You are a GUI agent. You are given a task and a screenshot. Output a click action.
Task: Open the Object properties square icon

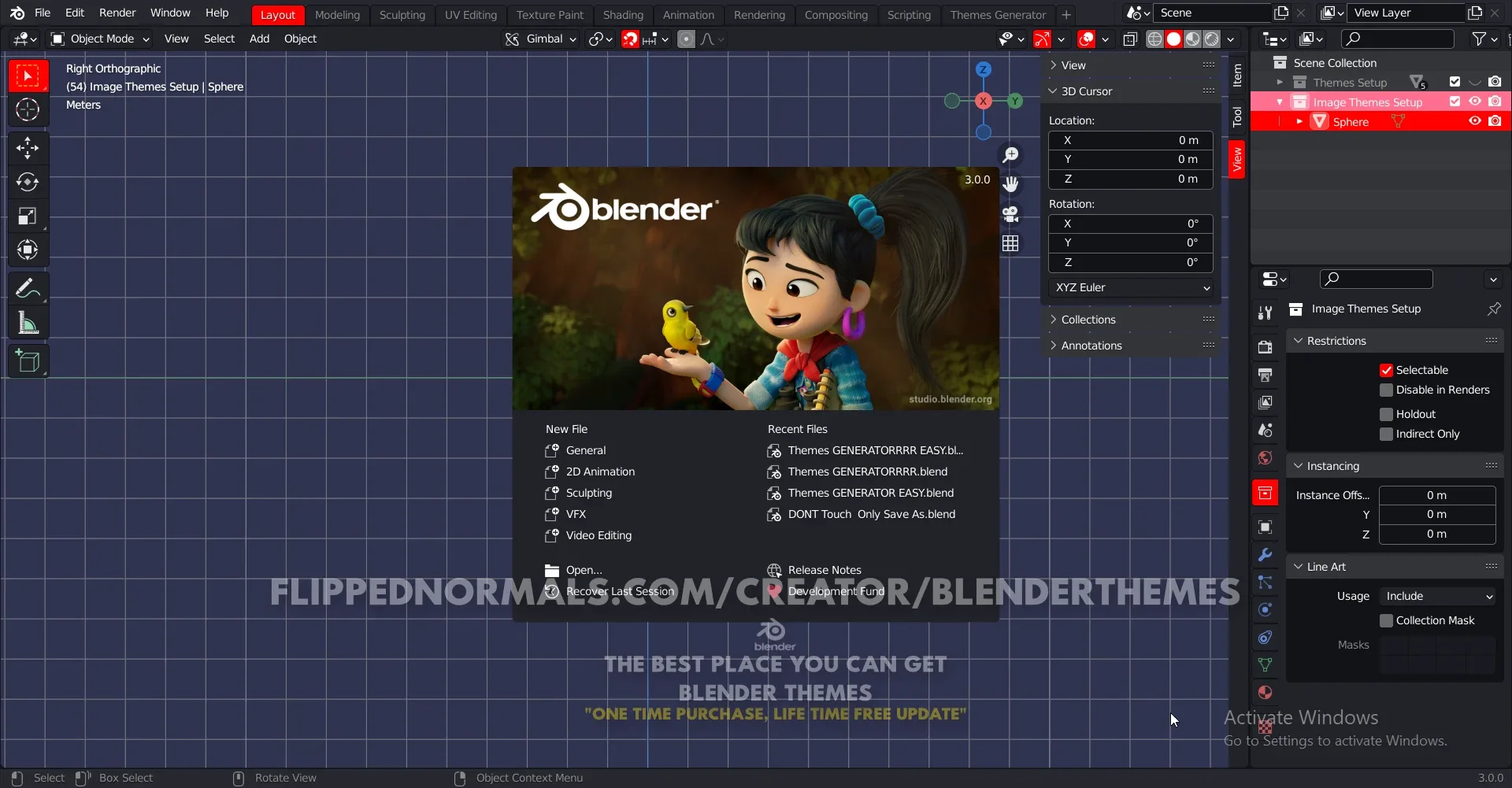(1265, 527)
